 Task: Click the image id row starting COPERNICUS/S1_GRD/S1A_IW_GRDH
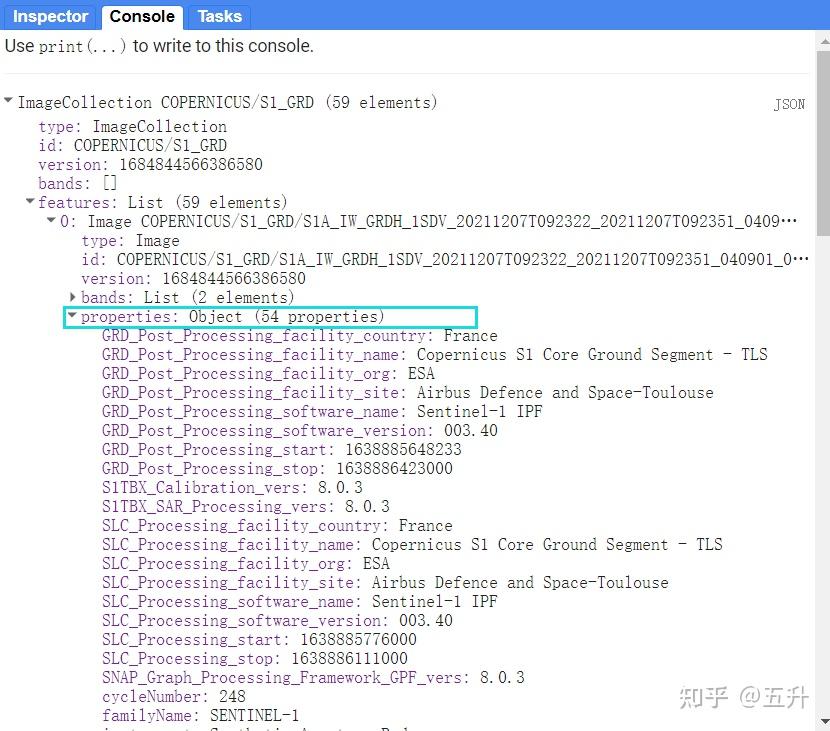445,259
